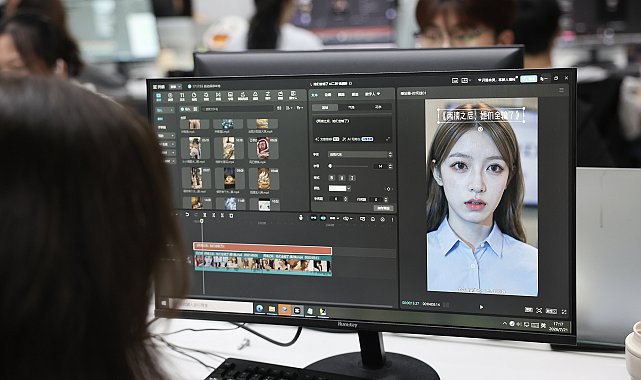Viewport: 641px width, 380px height.
Task: Click the microphone record icon above the timeline
Action: click(x=301, y=217)
